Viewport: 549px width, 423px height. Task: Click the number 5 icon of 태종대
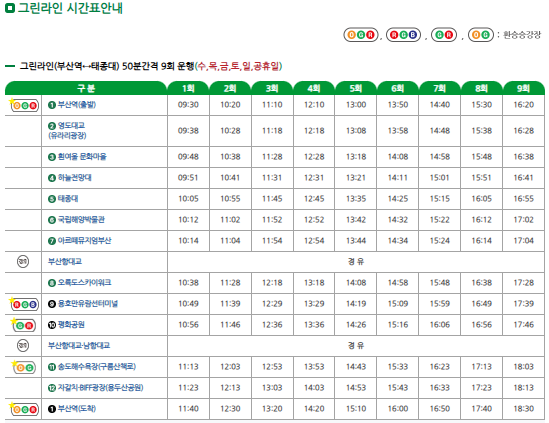tap(52, 199)
